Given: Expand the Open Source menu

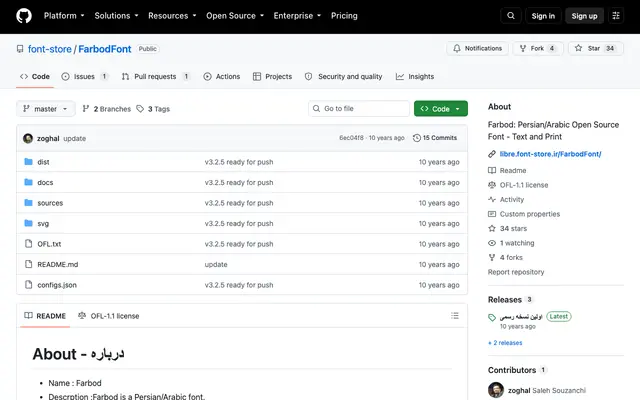Looking at the screenshot, I should (235, 16).
